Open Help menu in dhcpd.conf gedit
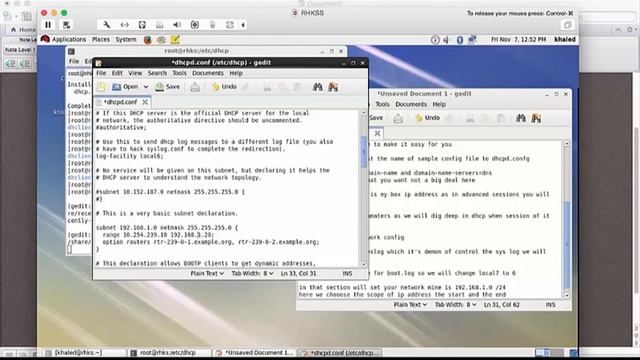640x360 pixels. [x=236, y=73]
